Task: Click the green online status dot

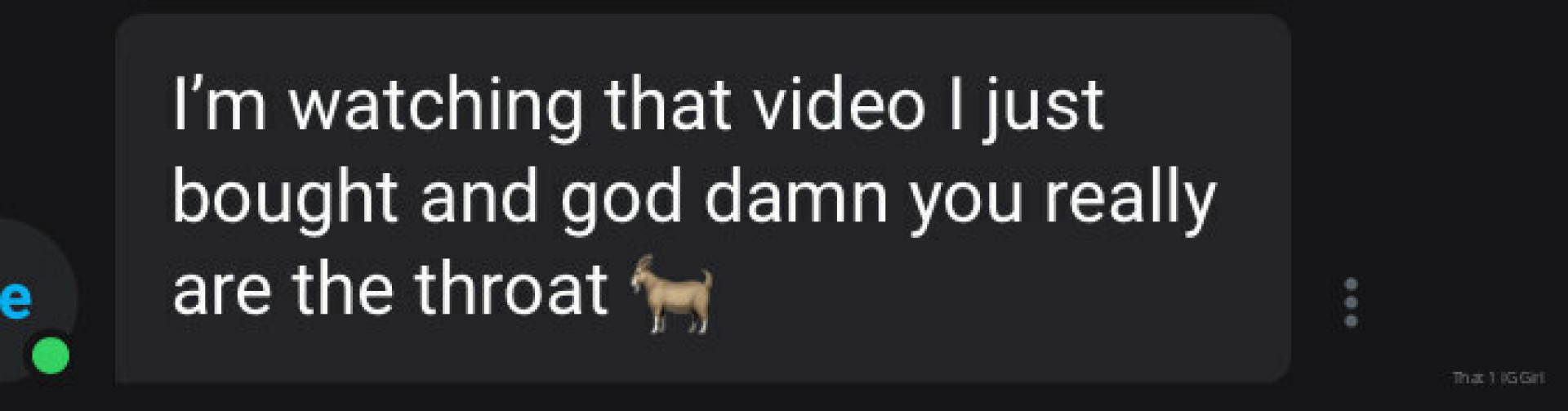Action: coord(51,355)
